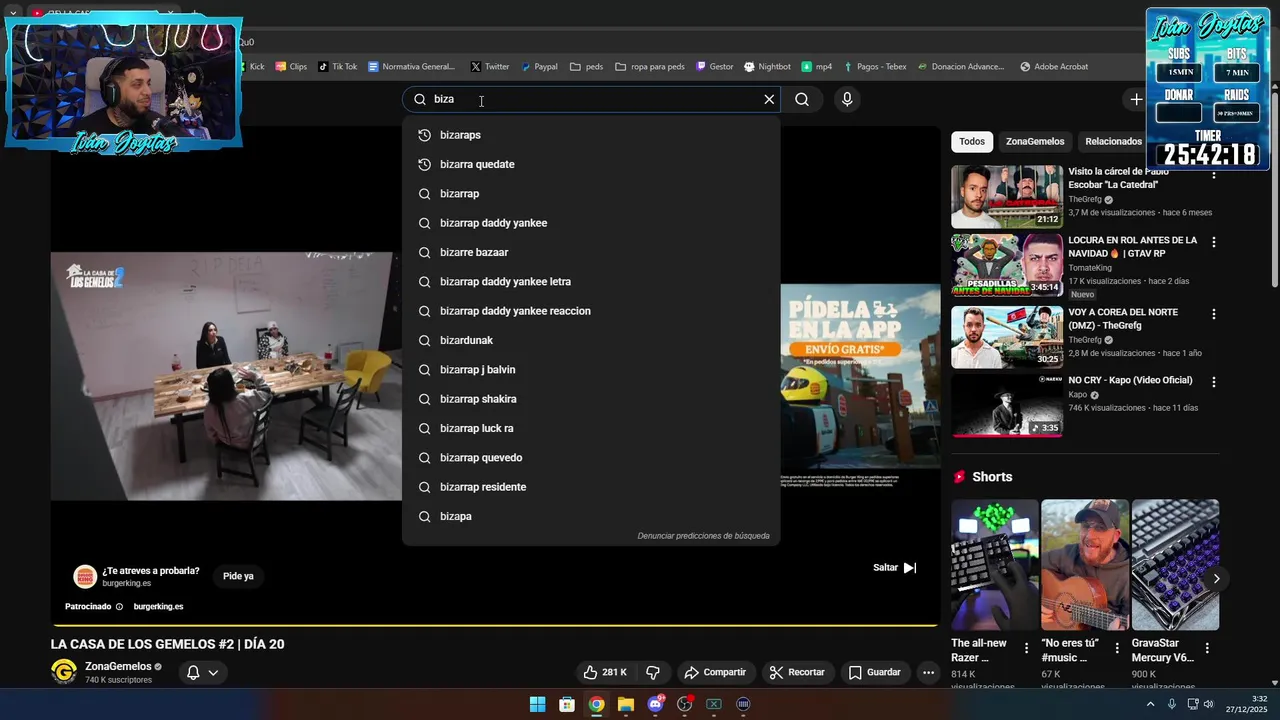Open 'NO CRY - Kapo' video thumbnail
This screenshot has height=720, width=1280.
click(1007, 405)
